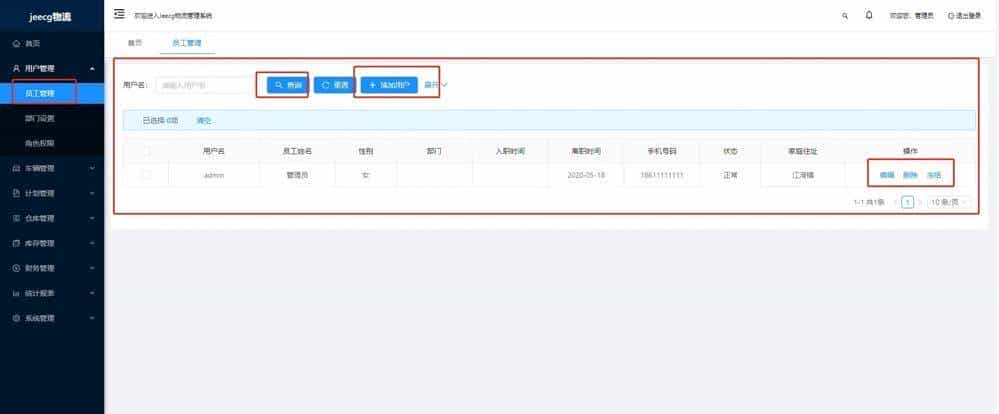The width and height of the screenshot is (999, 414).
Task: Click the 部门 column header
Action: click(x=434, y=152)
